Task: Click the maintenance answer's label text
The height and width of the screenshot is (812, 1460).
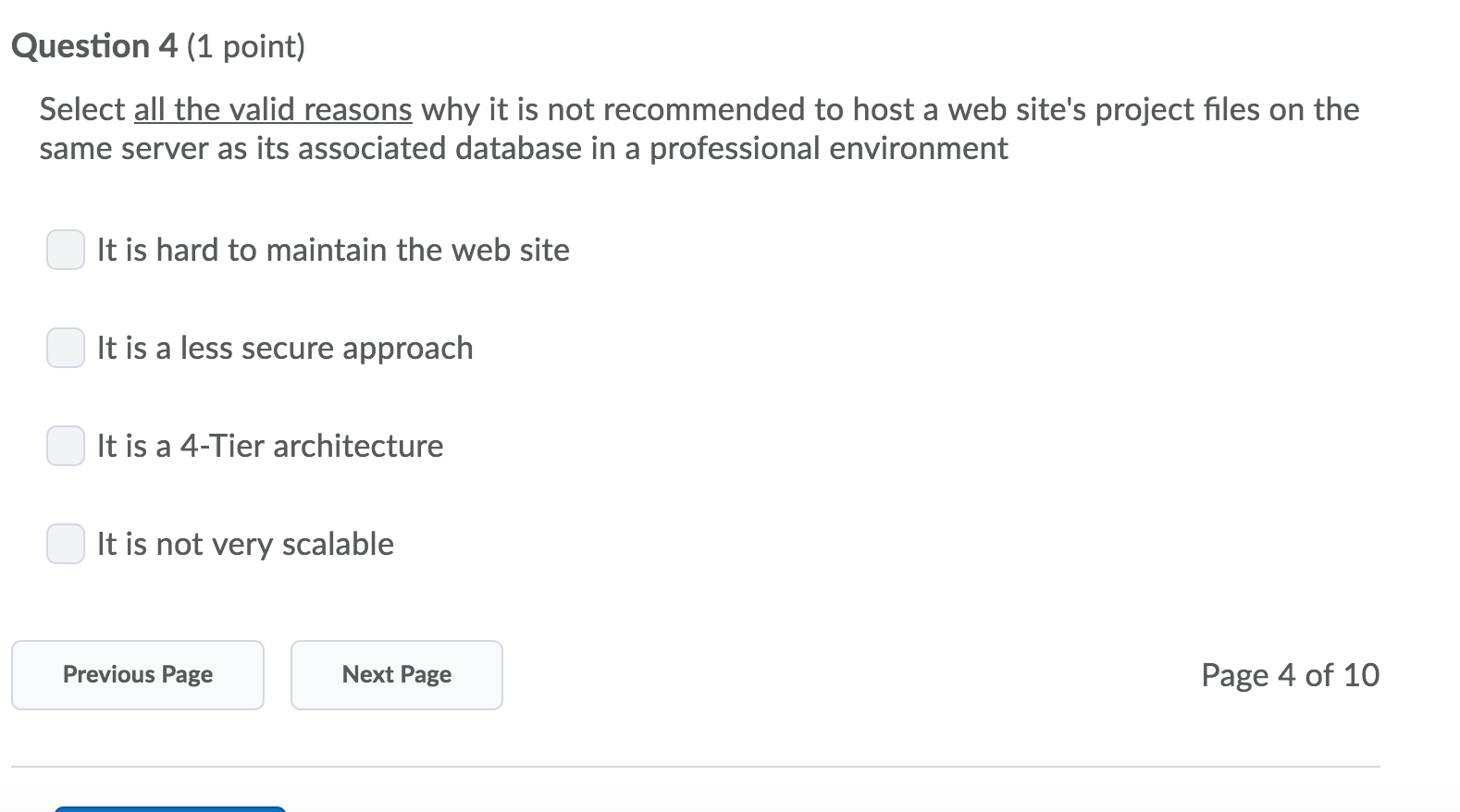Action: coord(332,250)
